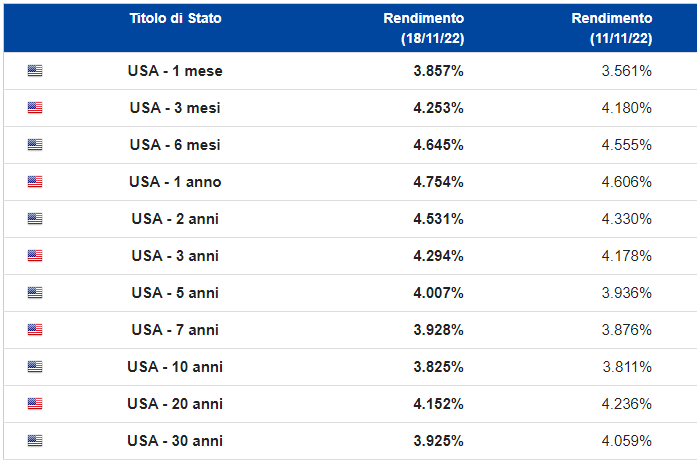Click the flag icon beside USA - 5 anni
The height and width of the screenshot is (462, 697).
tap(35, 293)
